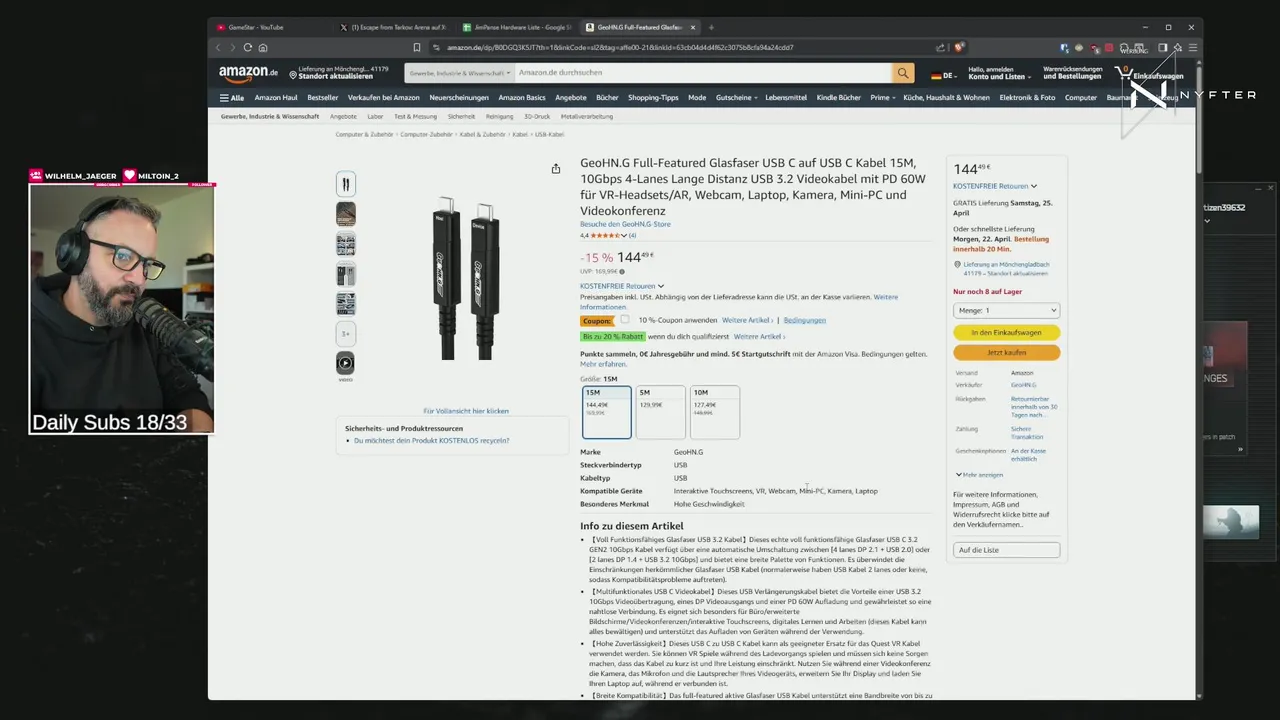
Task: Open Angebote in the main navigation
Action: [x=571, y=98]
